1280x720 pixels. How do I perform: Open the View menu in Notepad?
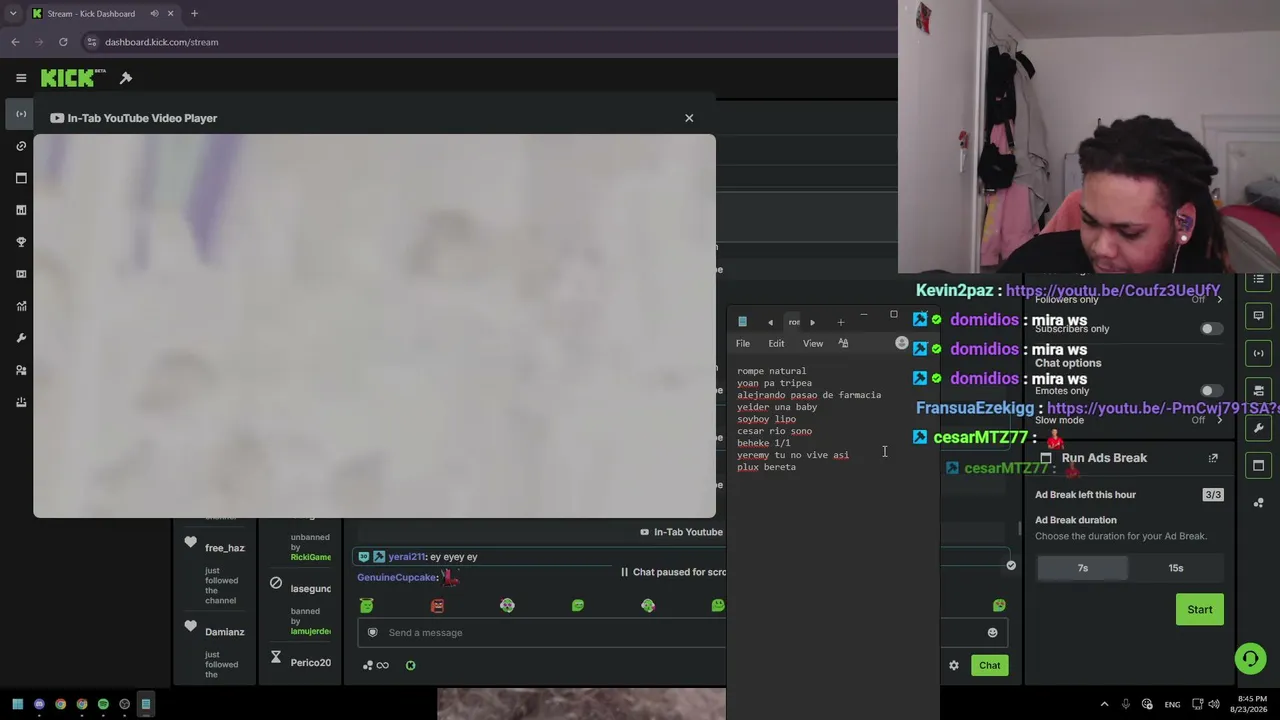(813, 344)
